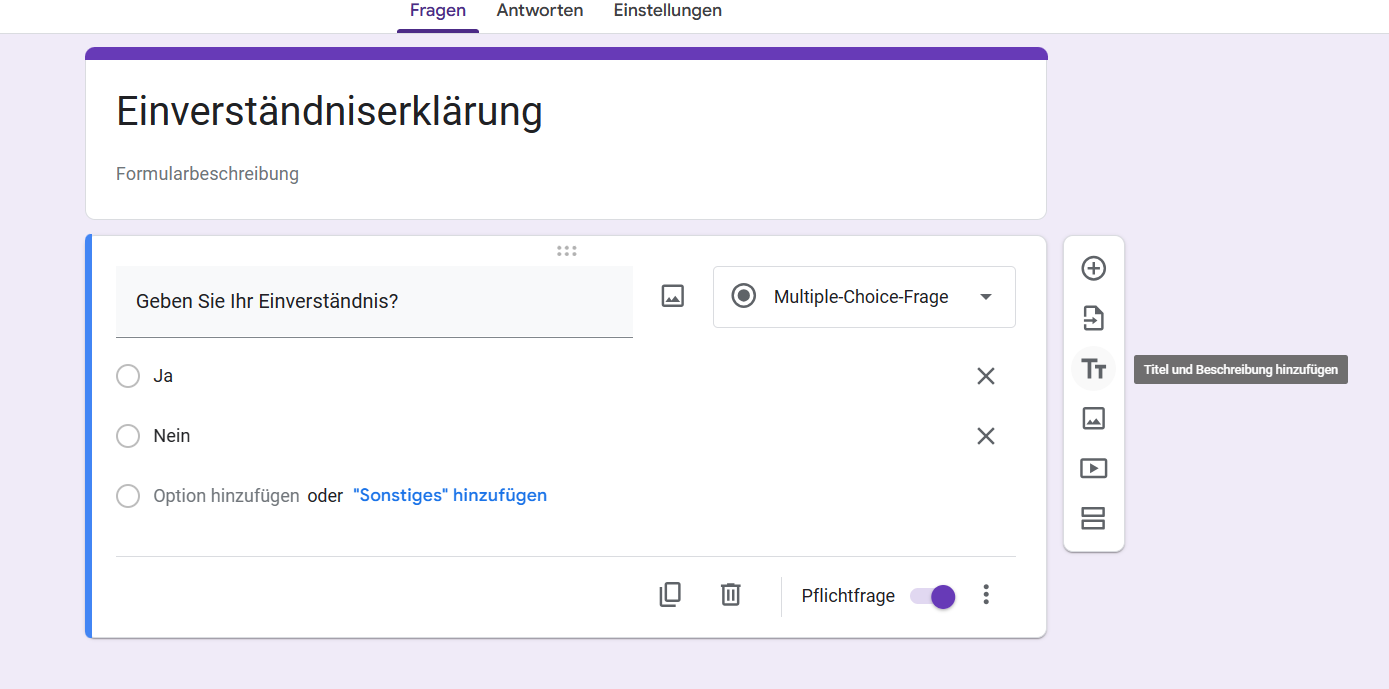1389x689 pixels.
Task: Click the add question plus icon
Action: click(1094, 269)
